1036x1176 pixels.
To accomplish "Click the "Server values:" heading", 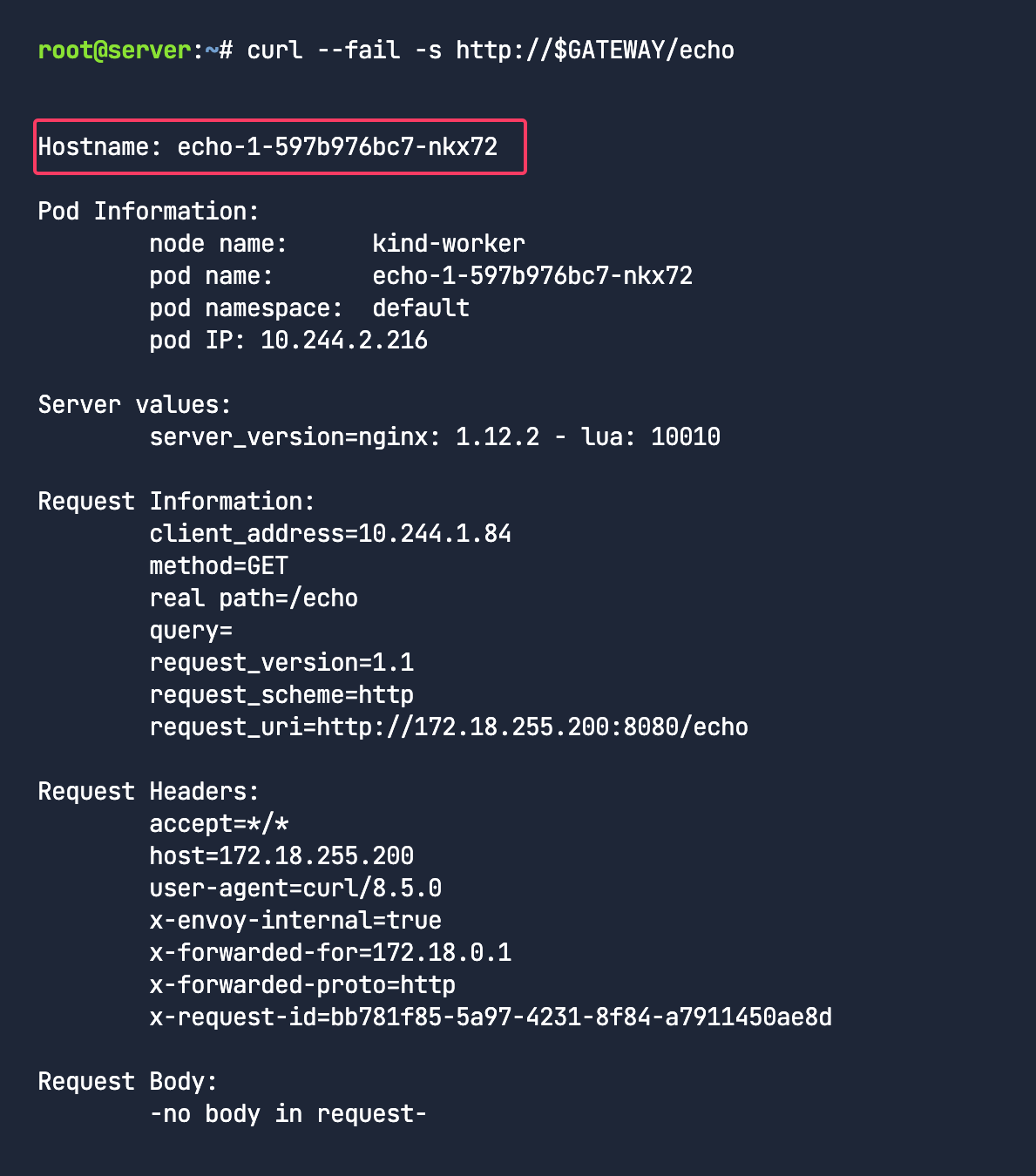I will pos(134,404).
